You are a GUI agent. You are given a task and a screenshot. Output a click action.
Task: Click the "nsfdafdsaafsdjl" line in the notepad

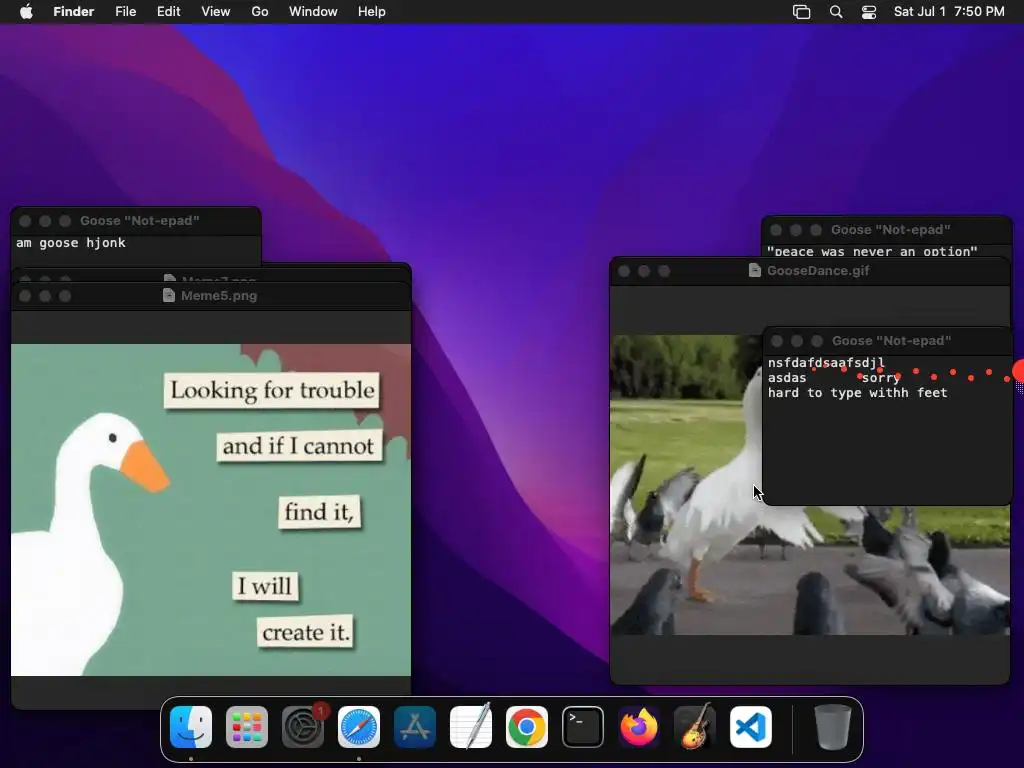click(x=826, y=362)
